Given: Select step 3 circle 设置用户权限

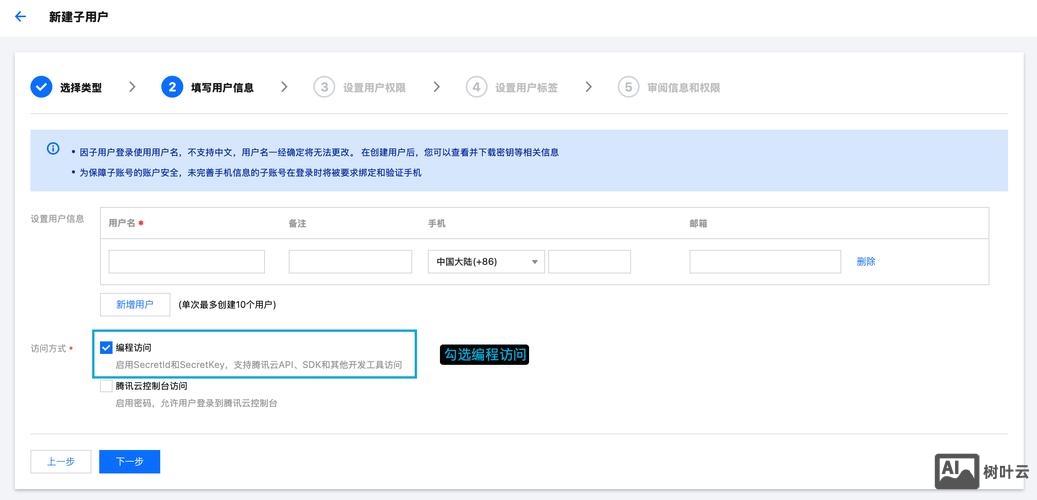Looking at the screenshot, I should [x=324, y=87].
